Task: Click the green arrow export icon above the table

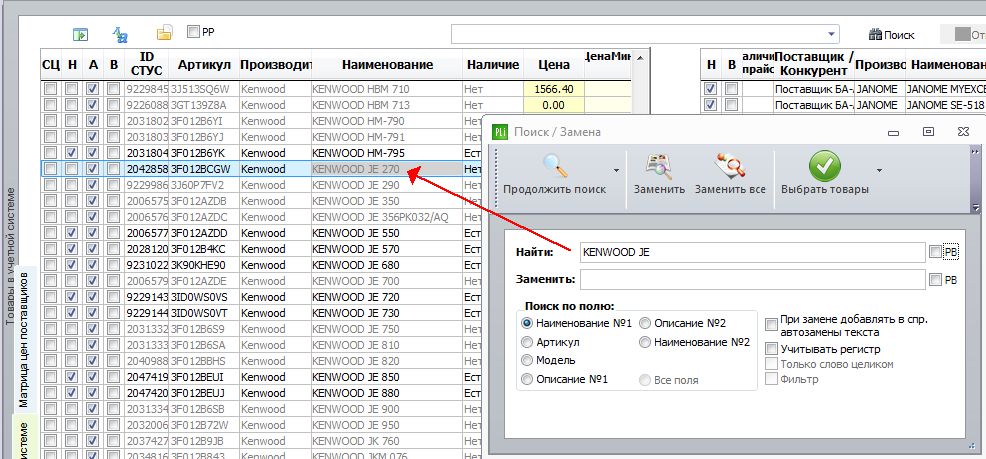Action: tap(80, 35)
